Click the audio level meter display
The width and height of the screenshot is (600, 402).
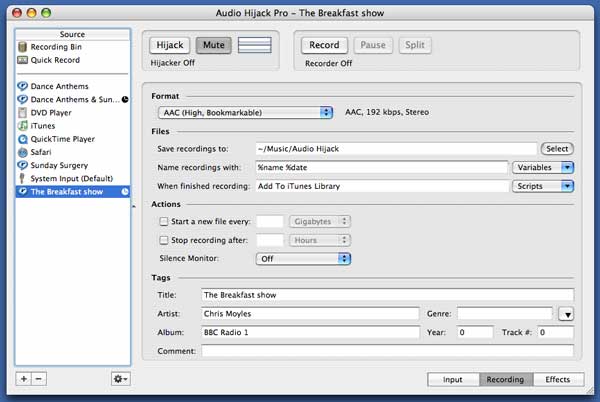tap(254, 45)
